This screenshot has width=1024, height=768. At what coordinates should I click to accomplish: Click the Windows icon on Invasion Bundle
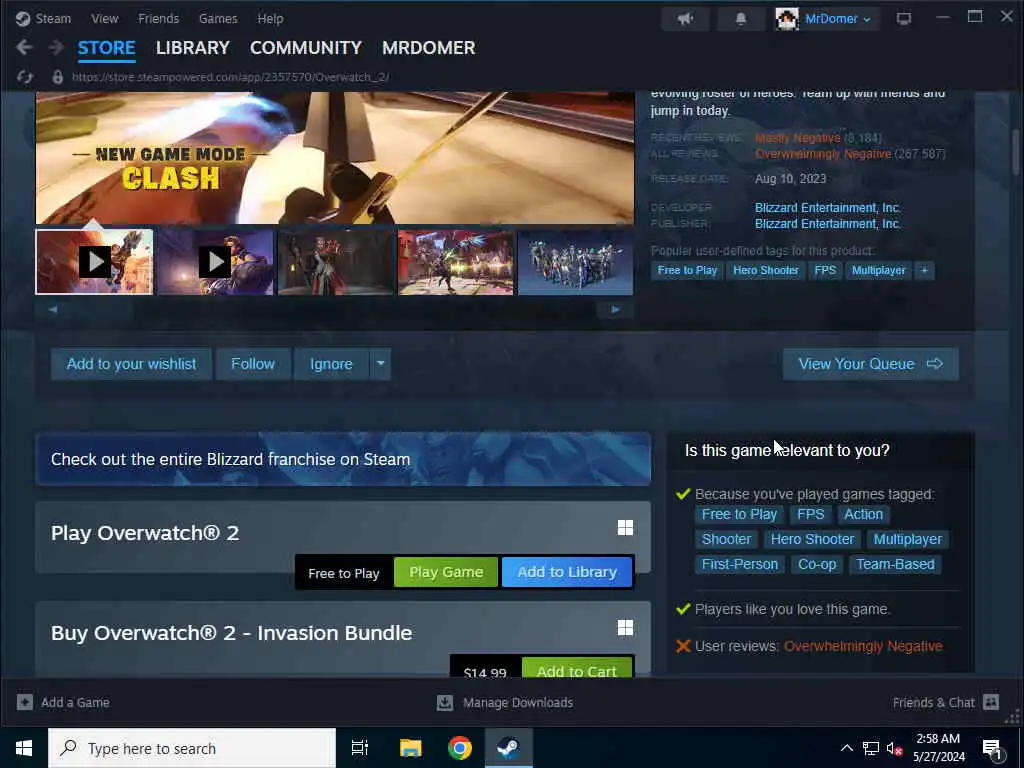tap(625, 628)
